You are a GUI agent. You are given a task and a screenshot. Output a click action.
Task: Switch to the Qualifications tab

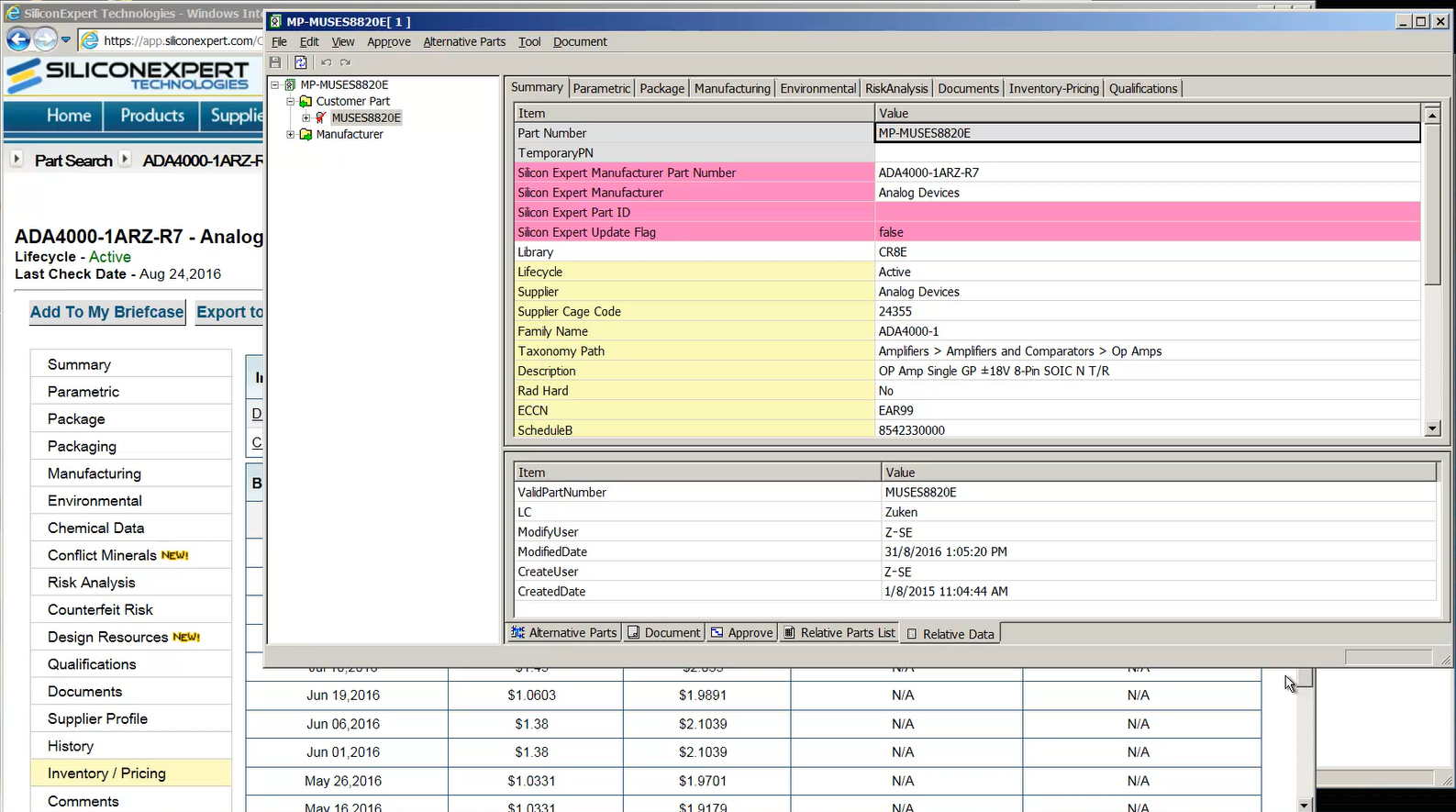1142,88
